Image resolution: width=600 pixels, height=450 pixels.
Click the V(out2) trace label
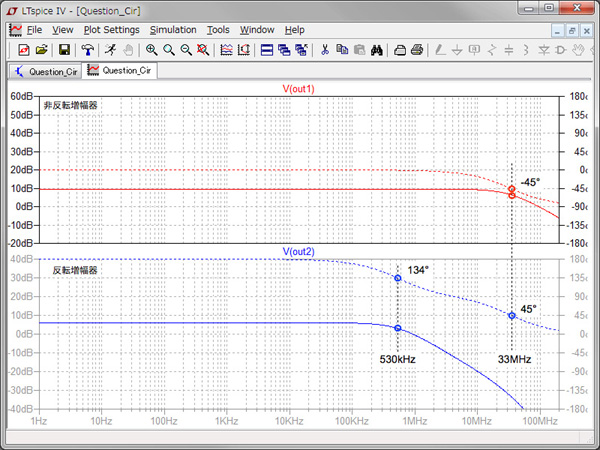(x=298, y=252)
